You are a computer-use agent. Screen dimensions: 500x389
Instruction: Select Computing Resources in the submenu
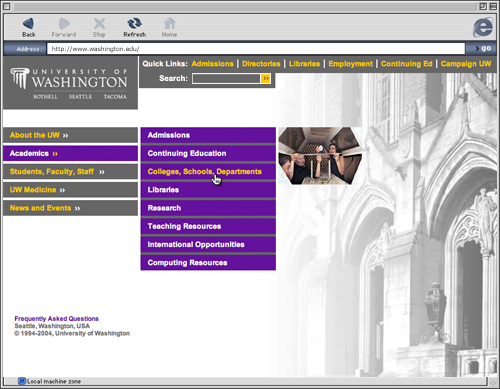(208, 263)
